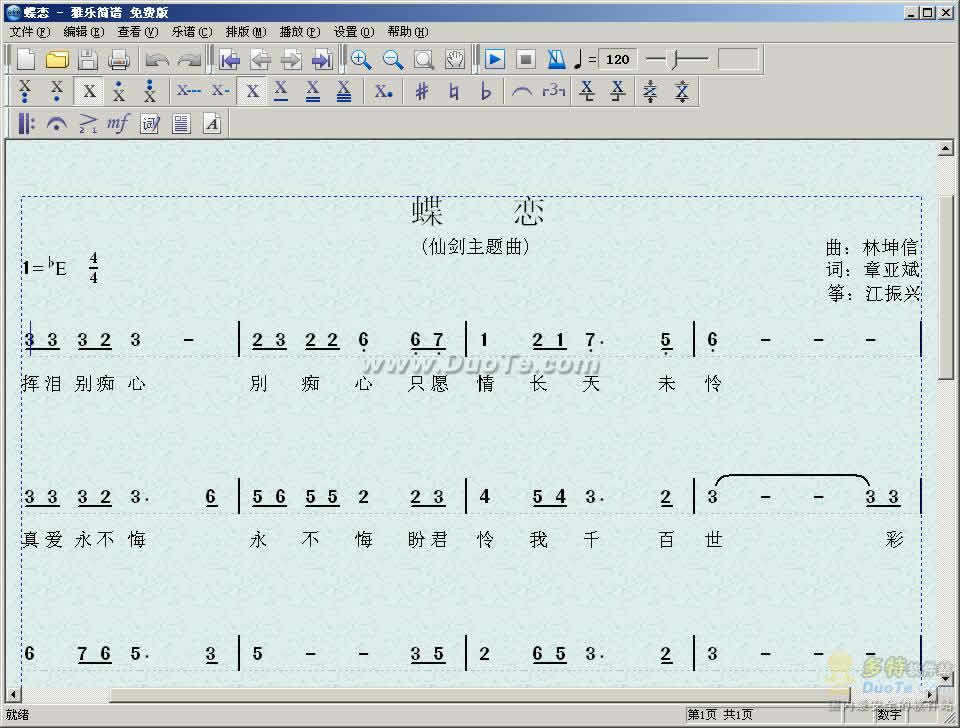The image size is (960, 728).
Task: Fit score to window zoom
Action: click(424, 59)
